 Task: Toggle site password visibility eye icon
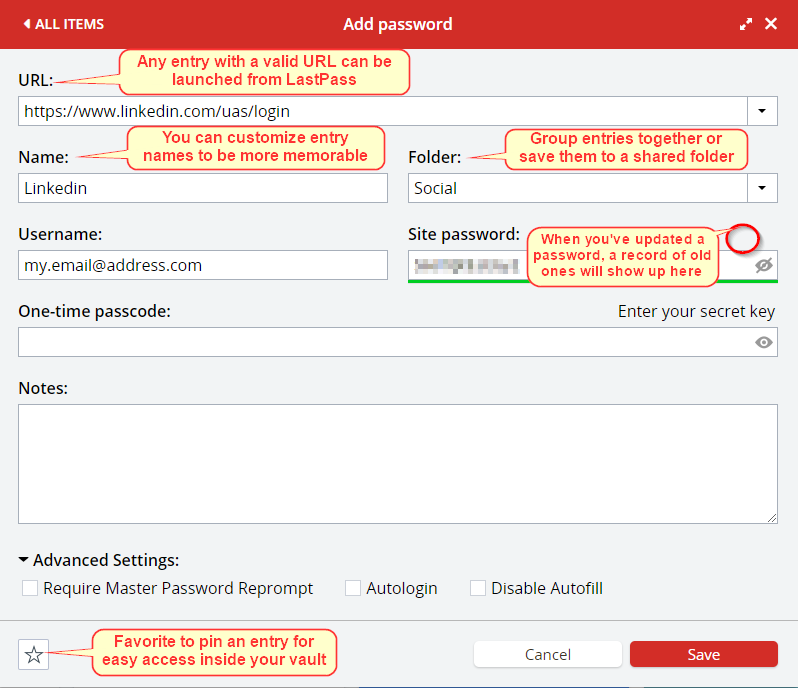pyautogui.click(x=763, y=265)
